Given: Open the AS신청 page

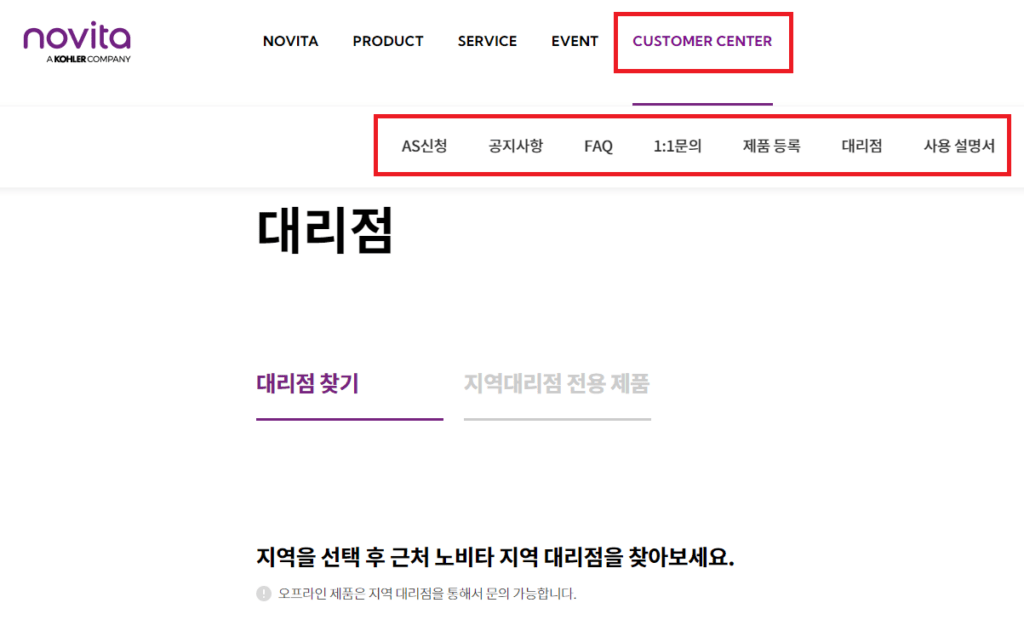Looking at the screenshot, I should pyautogui.click(x=423, y=146).
